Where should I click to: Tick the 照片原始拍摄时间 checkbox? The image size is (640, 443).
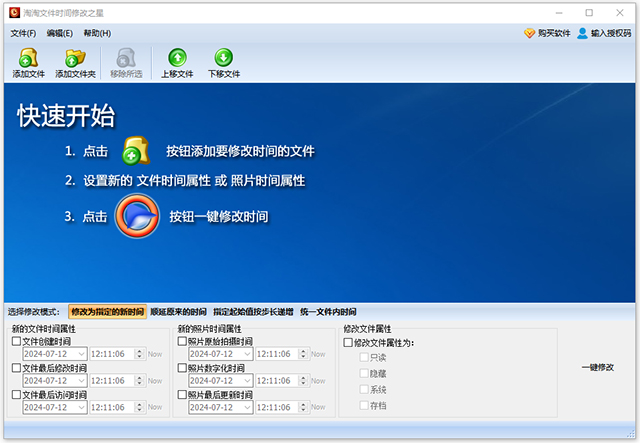point(182,341)
